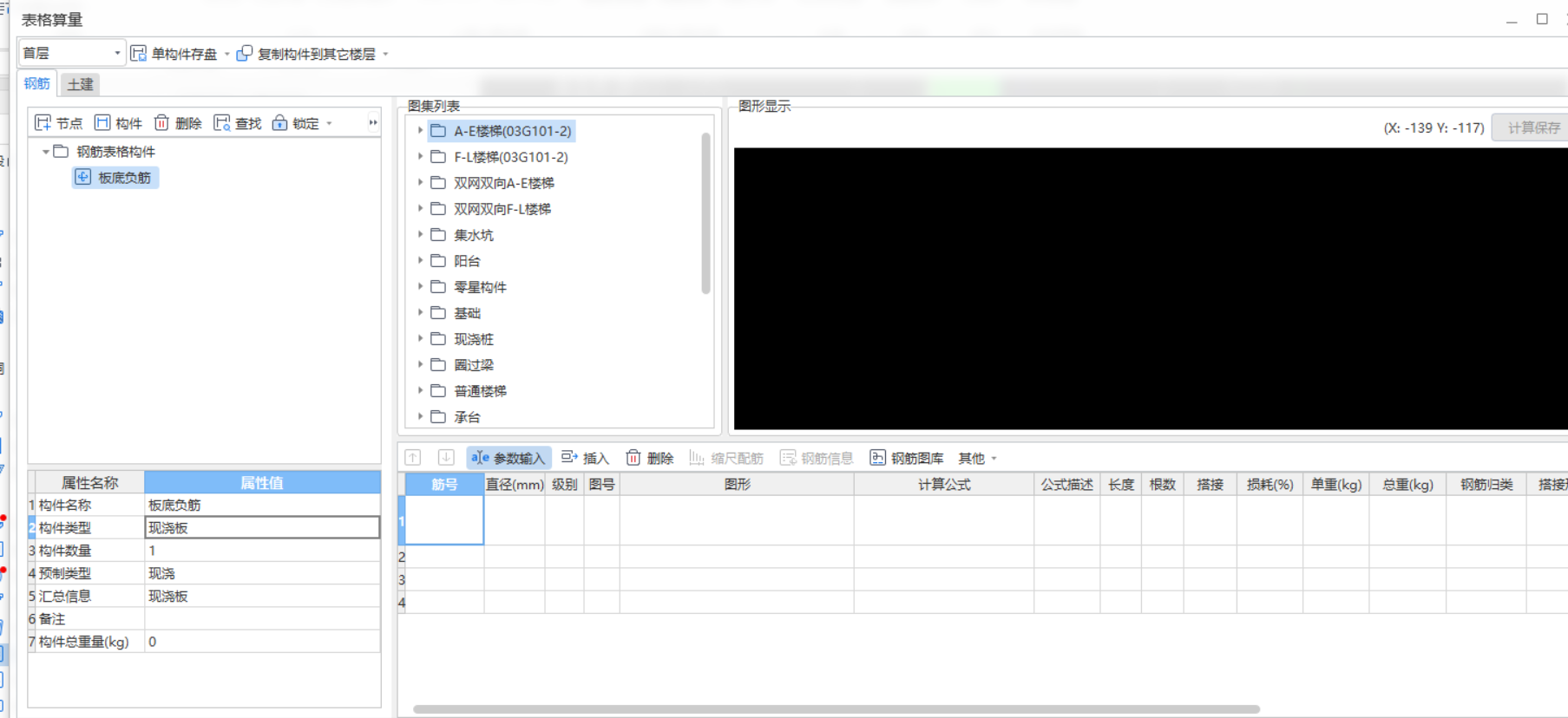1568x718 pixels.
Task: Expand the 零星构件 folder
Action: point(420,287)
